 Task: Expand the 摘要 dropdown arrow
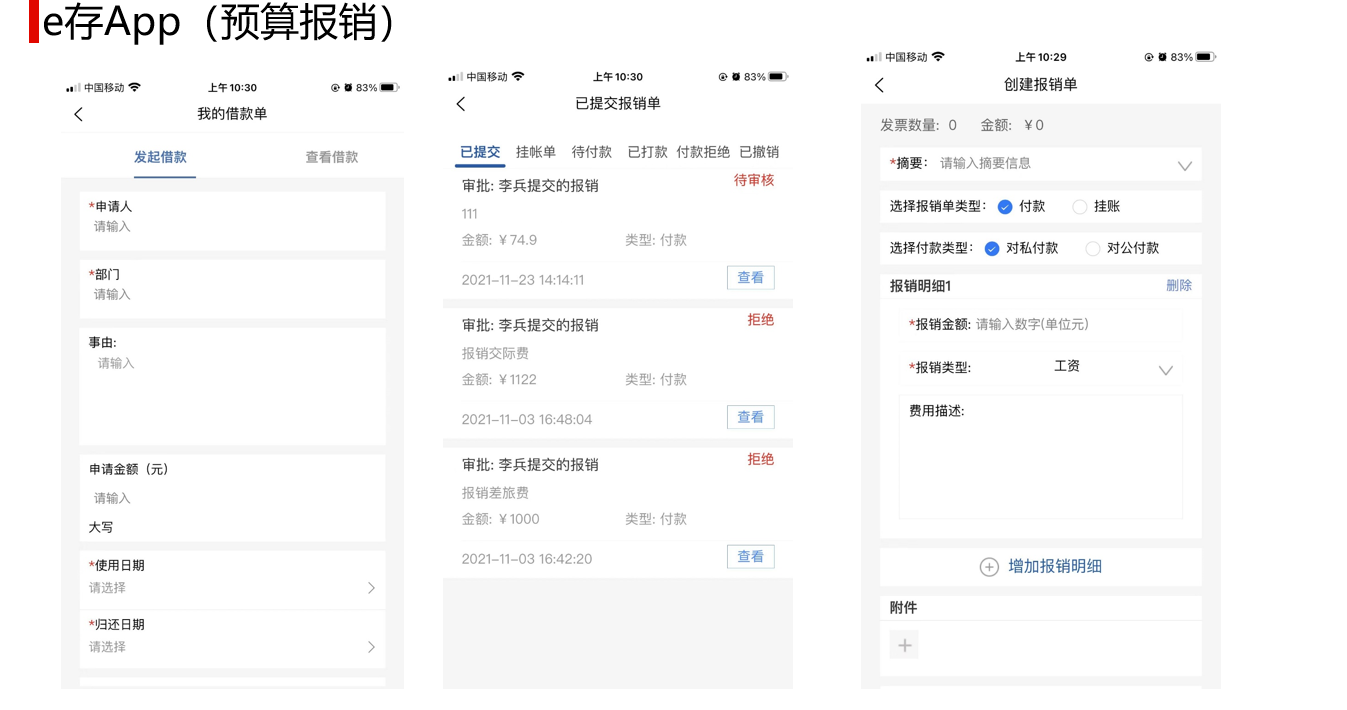click(x=1185, y=165)
